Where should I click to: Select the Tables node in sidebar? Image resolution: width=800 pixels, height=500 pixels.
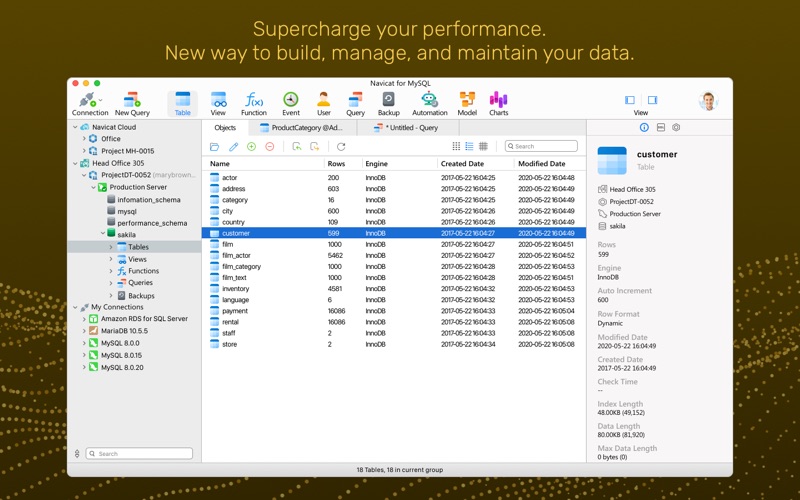(134, 247)
